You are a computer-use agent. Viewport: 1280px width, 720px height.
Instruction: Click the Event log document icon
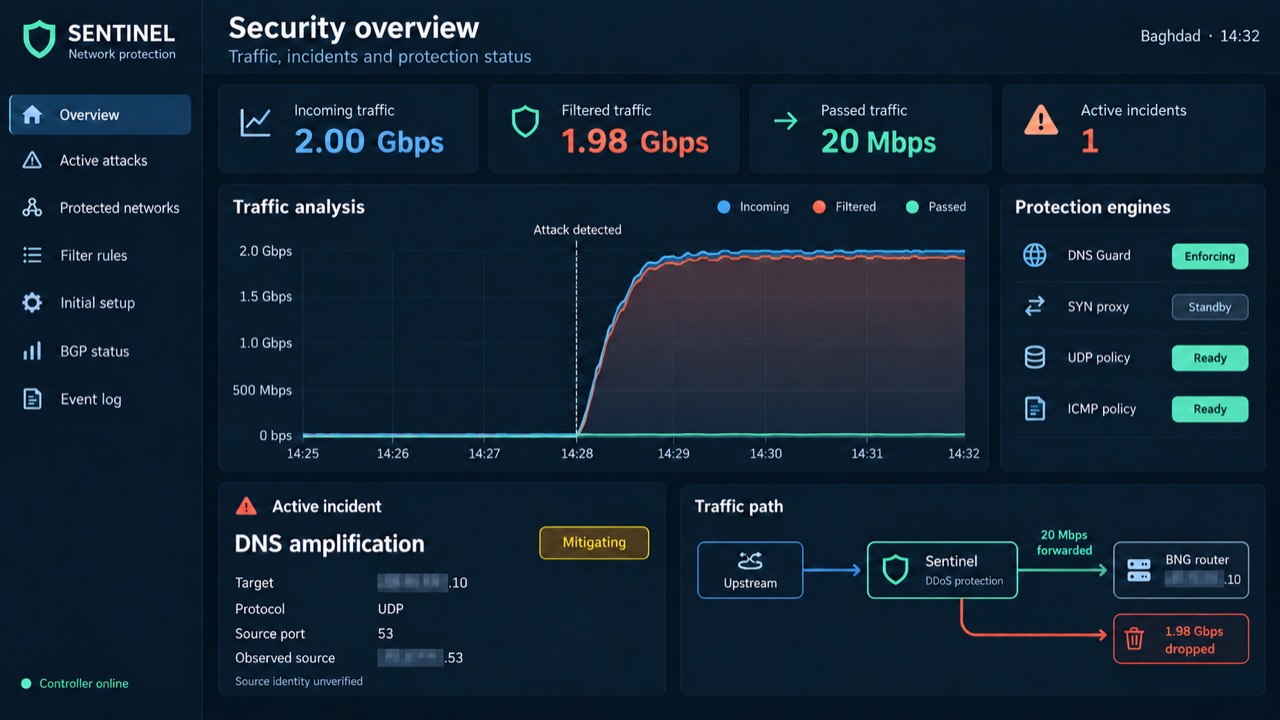point(32,399)
